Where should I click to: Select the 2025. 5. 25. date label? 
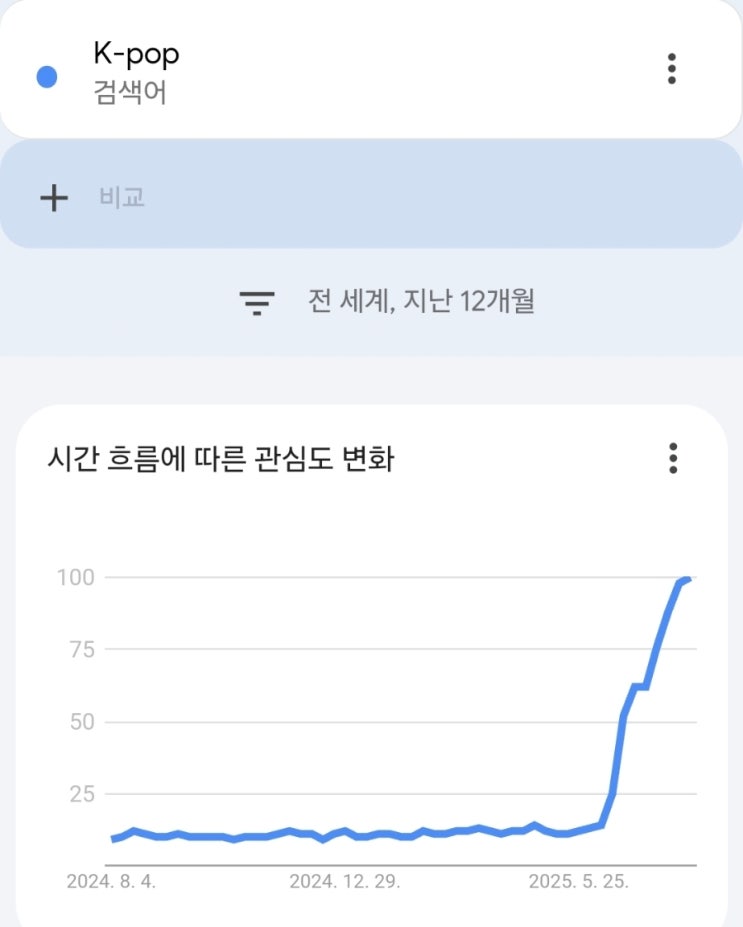tap(578, 883)
